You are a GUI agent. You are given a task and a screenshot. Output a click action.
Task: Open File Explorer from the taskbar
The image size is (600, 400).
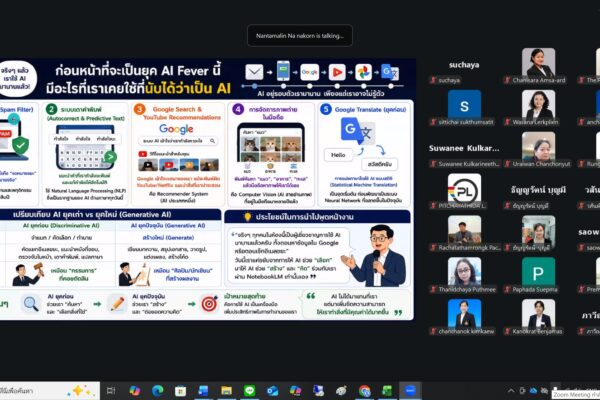coord(226,390)
